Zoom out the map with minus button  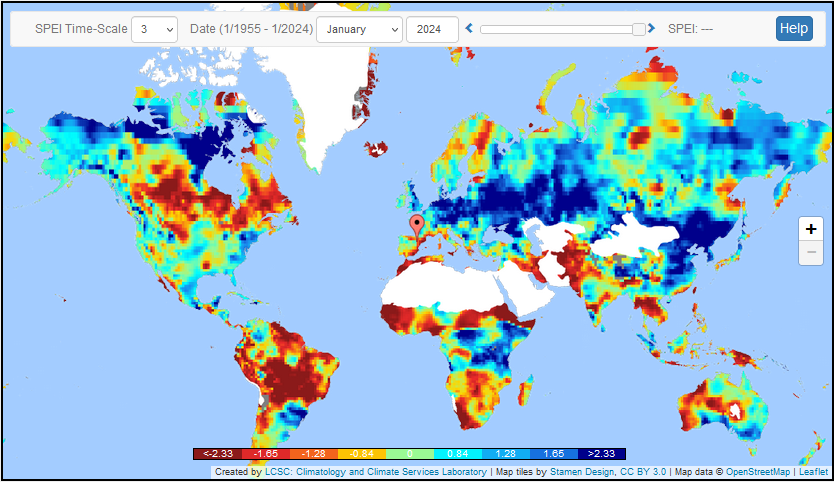tap(811, 253)
